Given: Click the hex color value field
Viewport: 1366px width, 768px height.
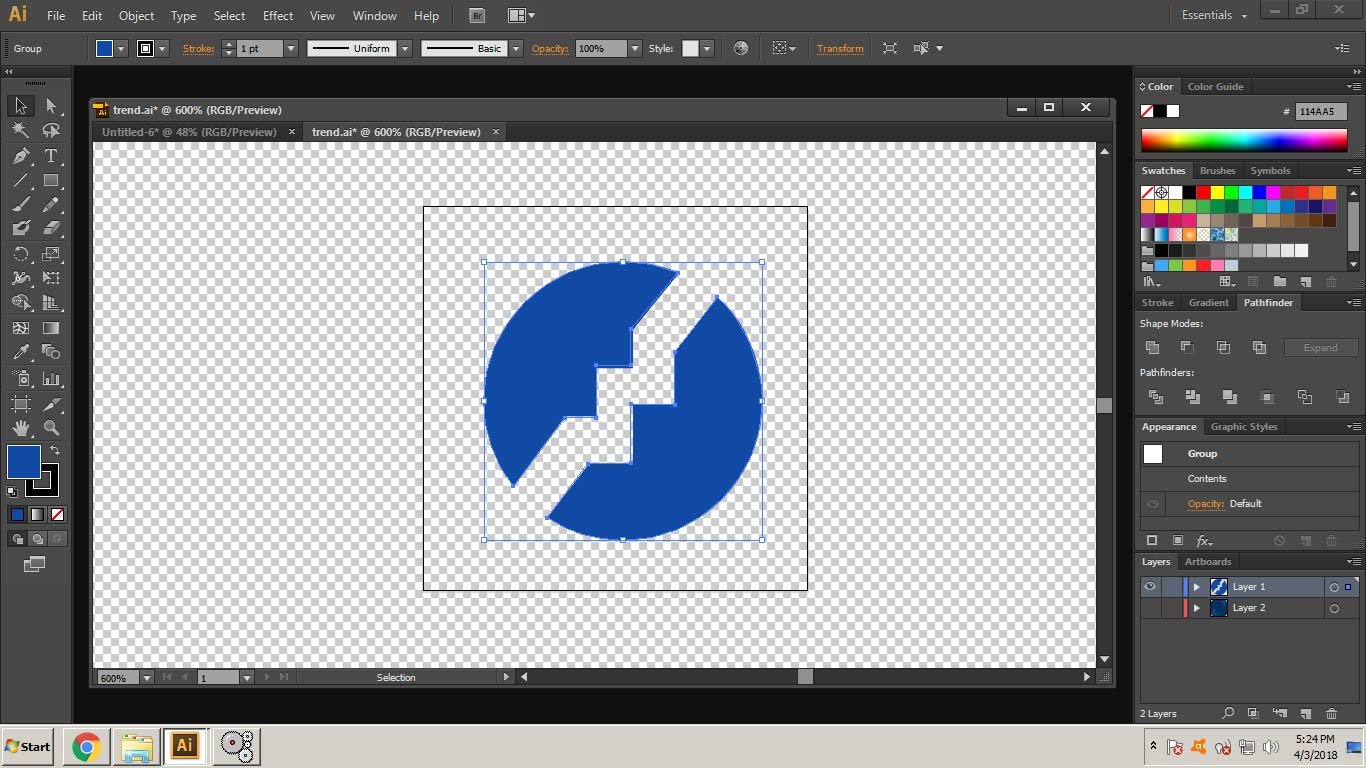Looking at the screenshot, I should pos(1321,112).
